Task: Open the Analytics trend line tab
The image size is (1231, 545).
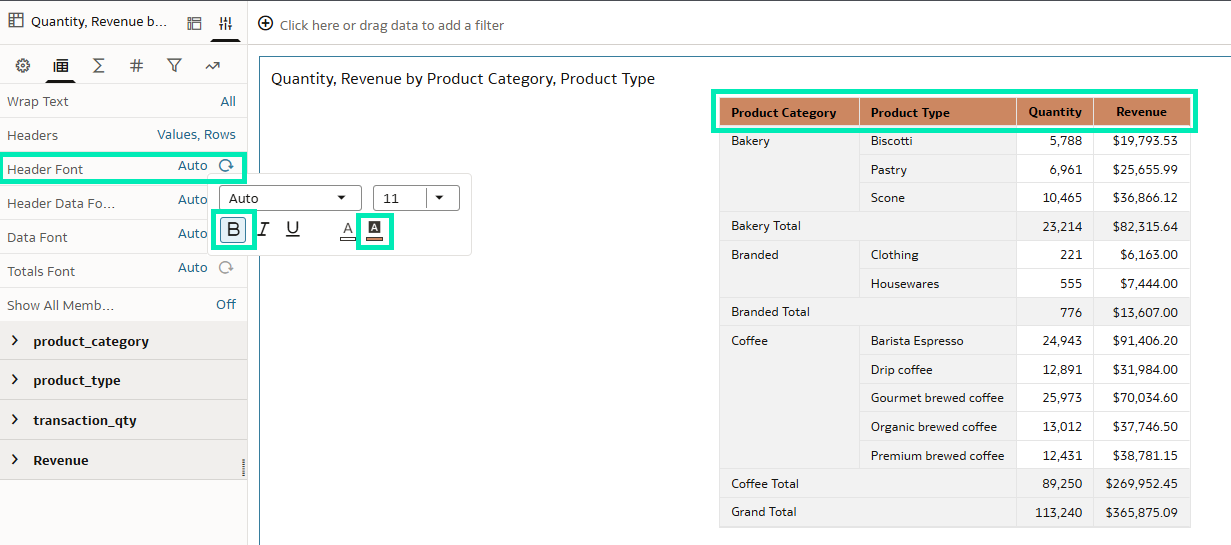Action: pyautogui.click(x=212, y=66)
